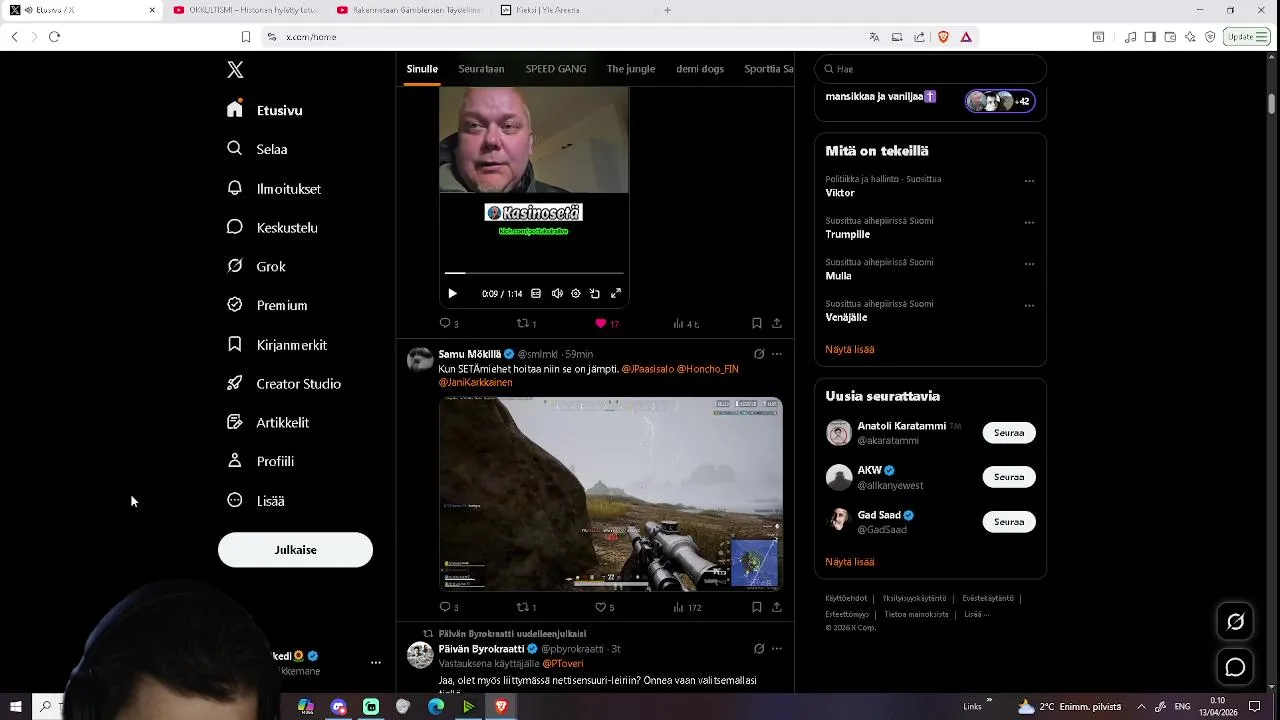Image resolution: width=1280 pixels, height=720 pixels.
Task: Open more options on Samu Mökillä post
Action: pos(777,354)
